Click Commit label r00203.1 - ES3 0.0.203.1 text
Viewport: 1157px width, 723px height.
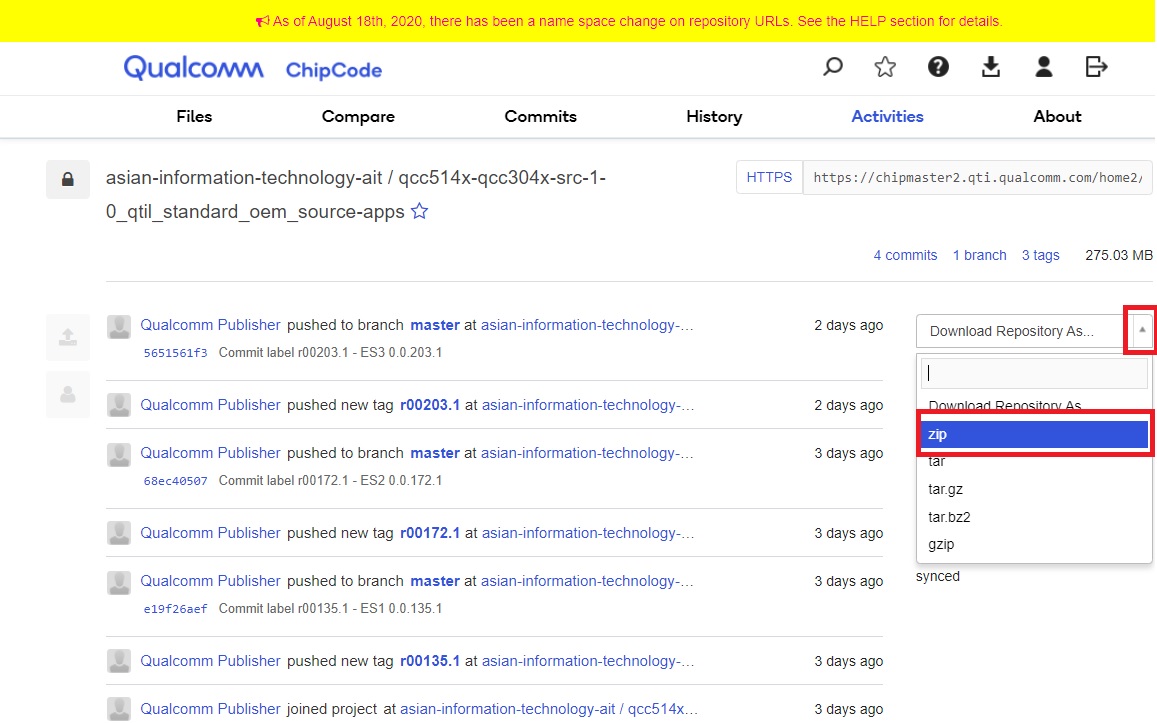[x=330, y=353]
